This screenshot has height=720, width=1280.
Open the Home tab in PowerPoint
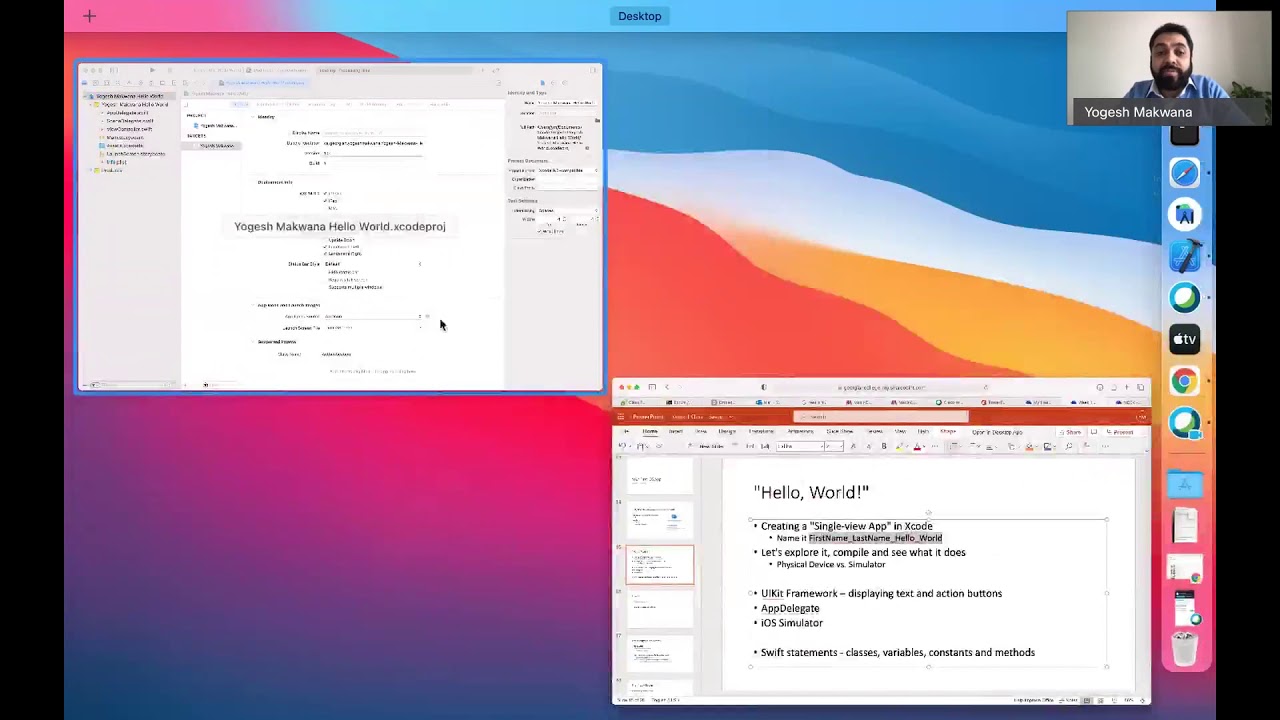pos(650,432)
